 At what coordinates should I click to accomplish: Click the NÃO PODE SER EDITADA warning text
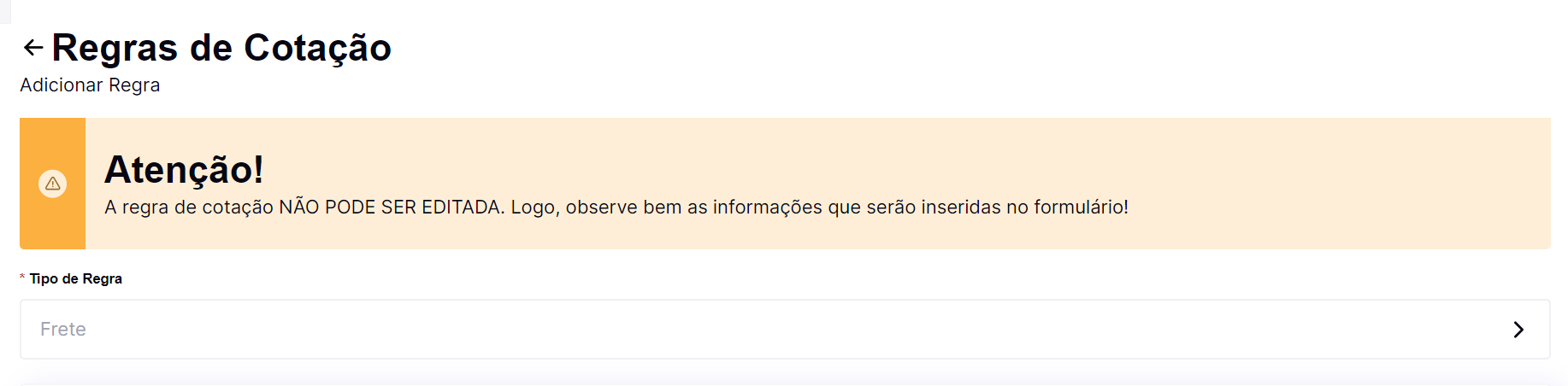[x=390, y=208]
